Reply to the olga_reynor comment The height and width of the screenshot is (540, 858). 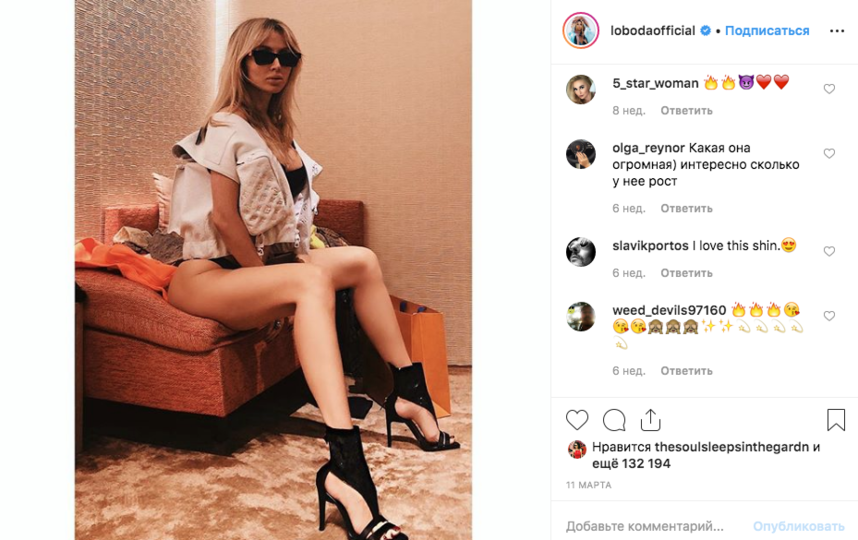point(686,208)
